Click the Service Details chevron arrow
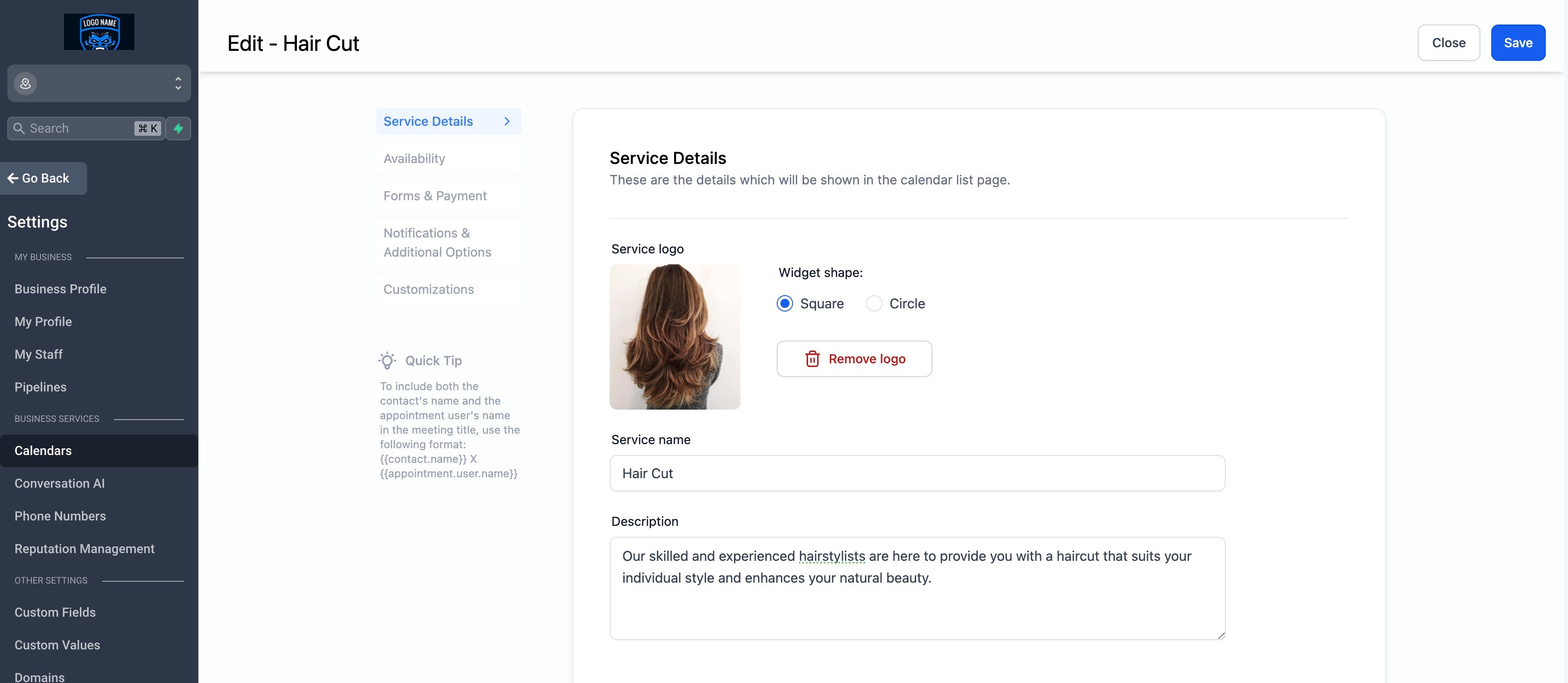Screen dimensions: 1568x683 pos(507,121)
